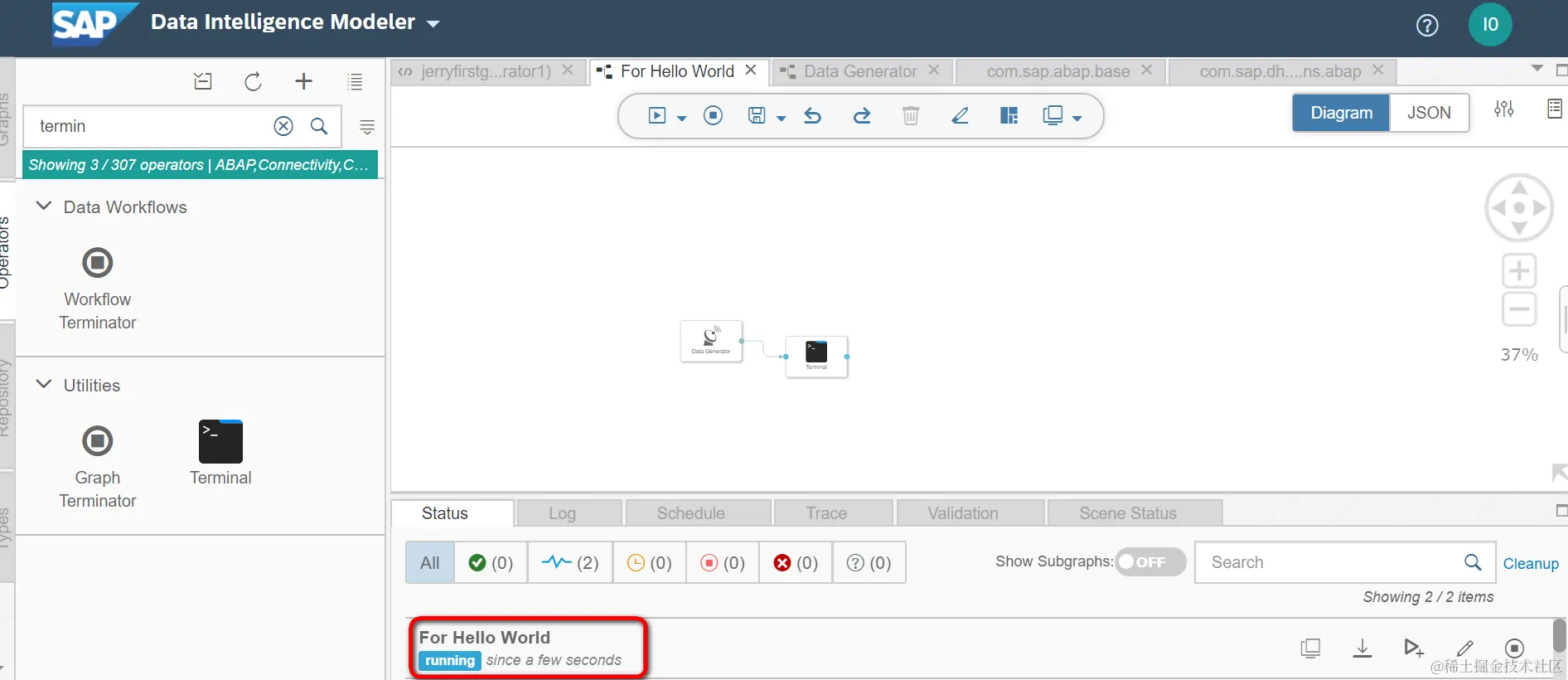Clear the termin search text
Image resolution: width=1568 pixels, height=680 pixels.
click(x=283, y=126)
